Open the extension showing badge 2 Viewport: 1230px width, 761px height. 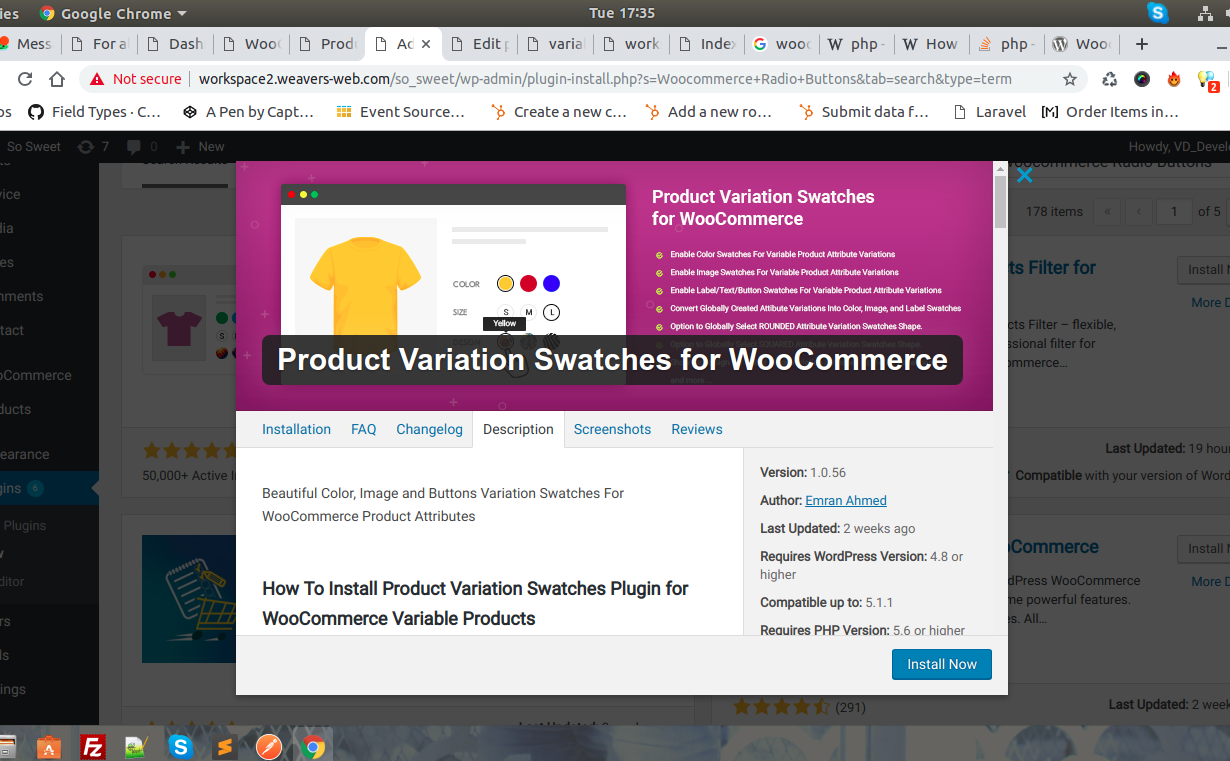1207,80
